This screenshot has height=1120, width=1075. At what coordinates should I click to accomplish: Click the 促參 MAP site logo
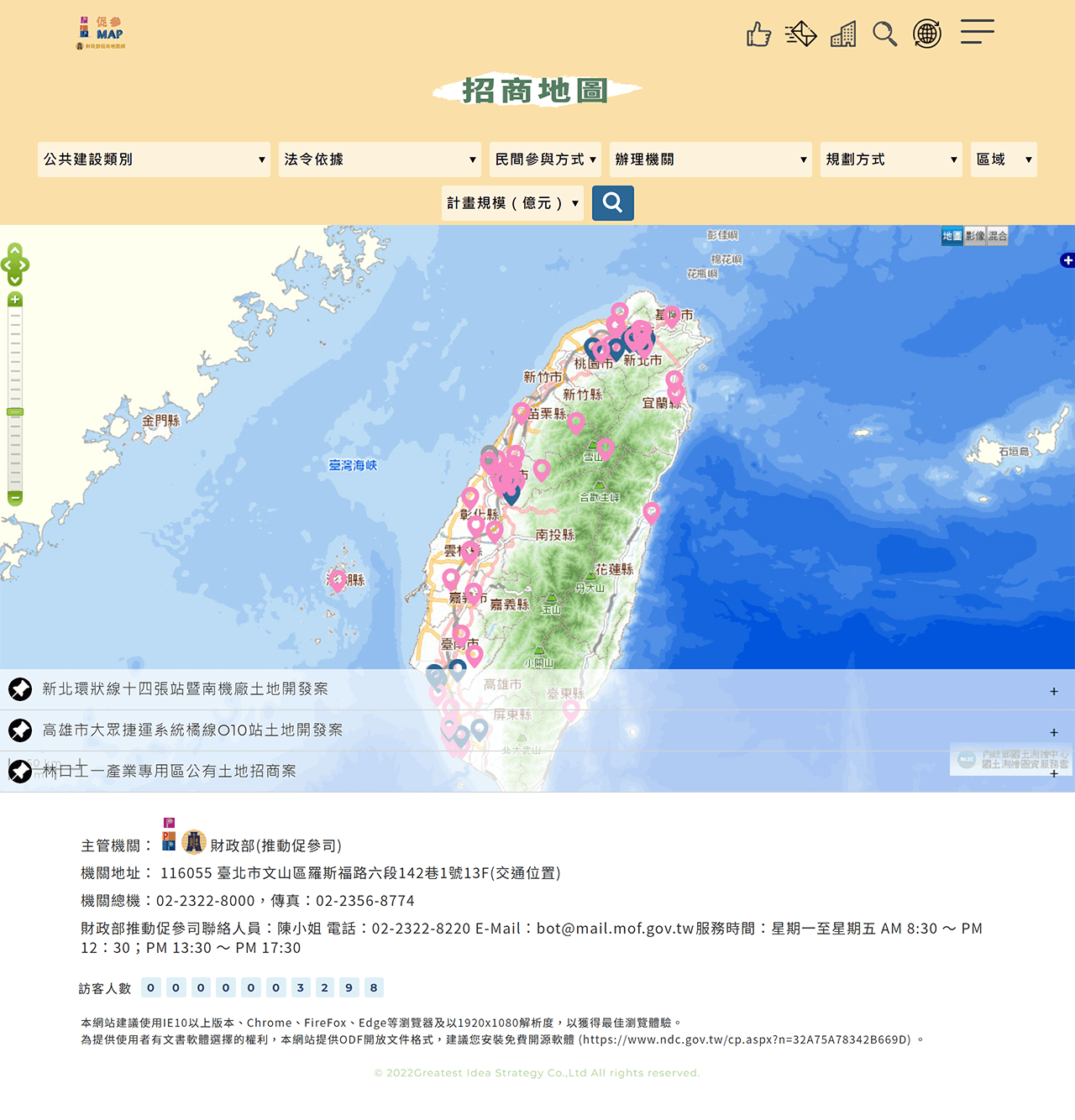101,33
